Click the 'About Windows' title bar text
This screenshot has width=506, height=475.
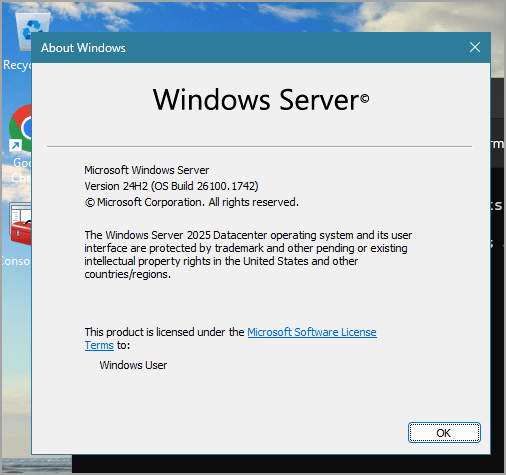click(x=83, y=48)
